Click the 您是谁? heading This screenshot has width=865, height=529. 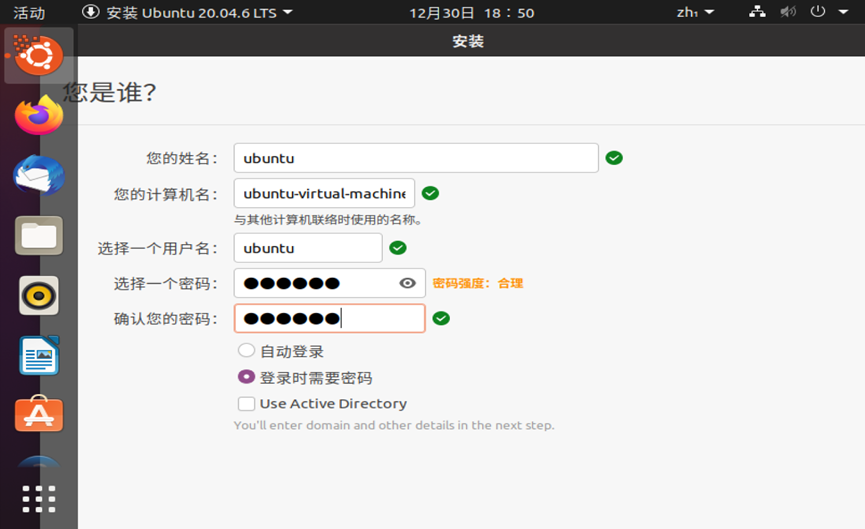click(109, 92)
